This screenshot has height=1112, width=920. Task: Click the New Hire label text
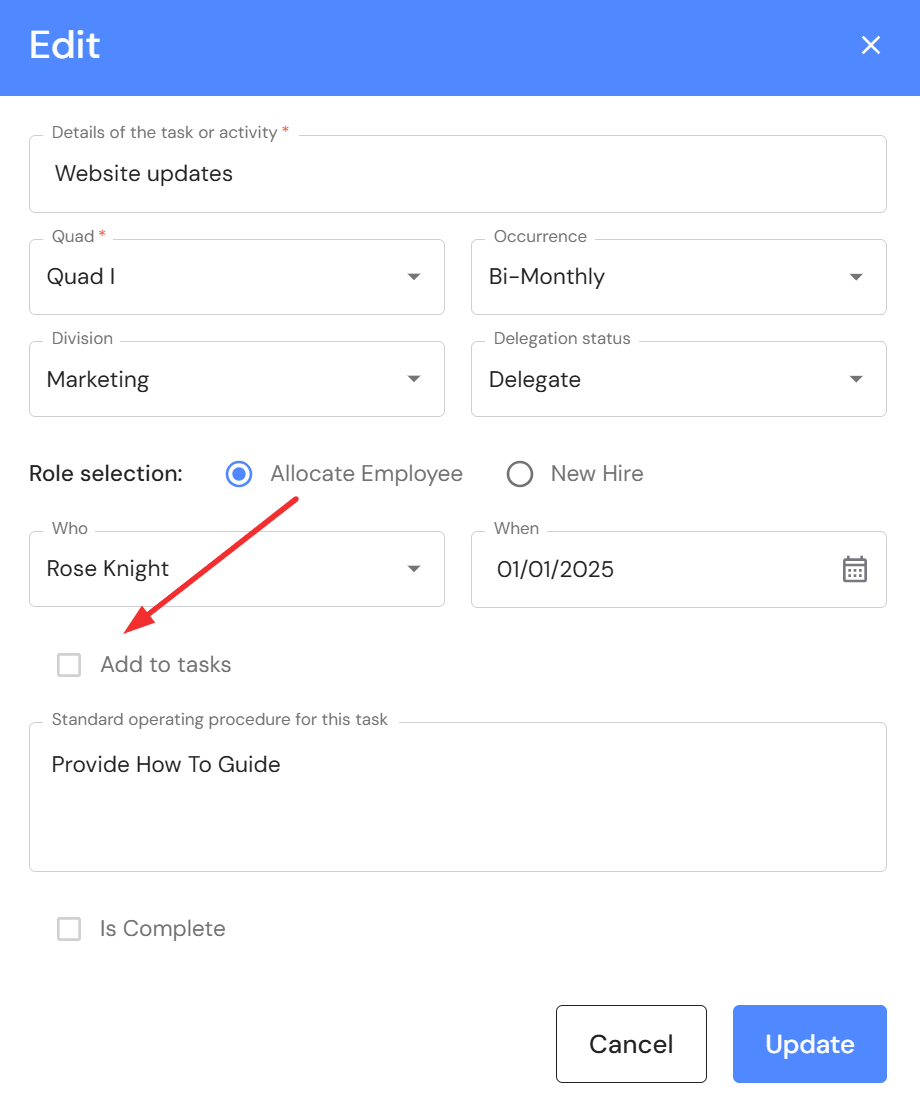coord(597,474)
